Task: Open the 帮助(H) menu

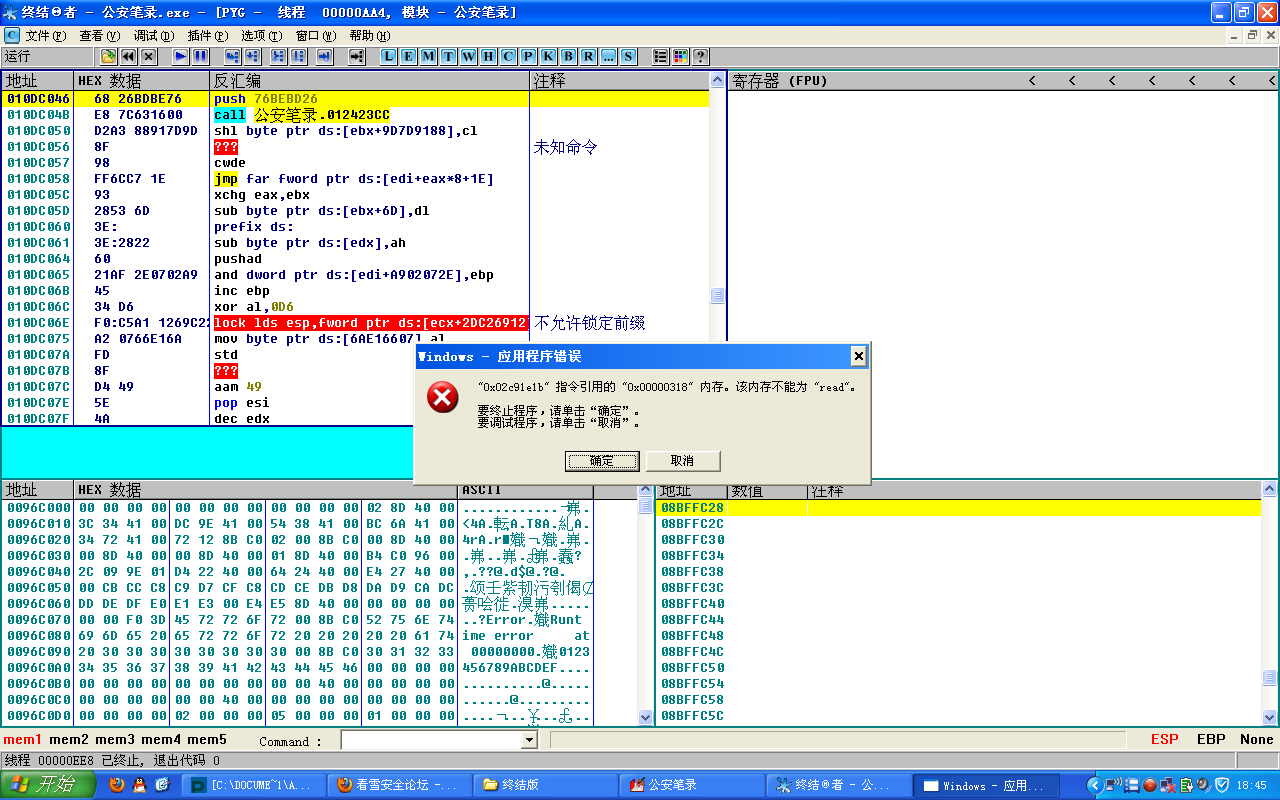Action: tap(369, 36)
